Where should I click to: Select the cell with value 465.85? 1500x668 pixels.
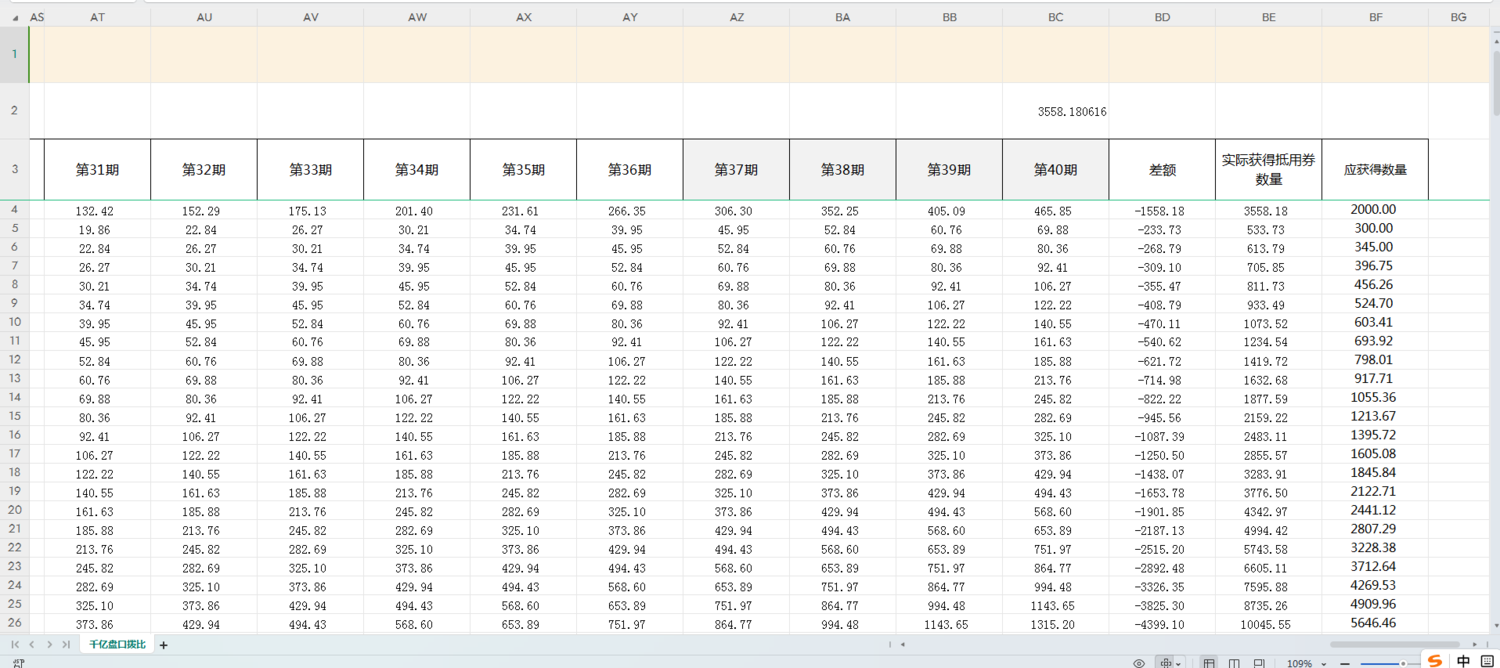(x=1056, y=211)
